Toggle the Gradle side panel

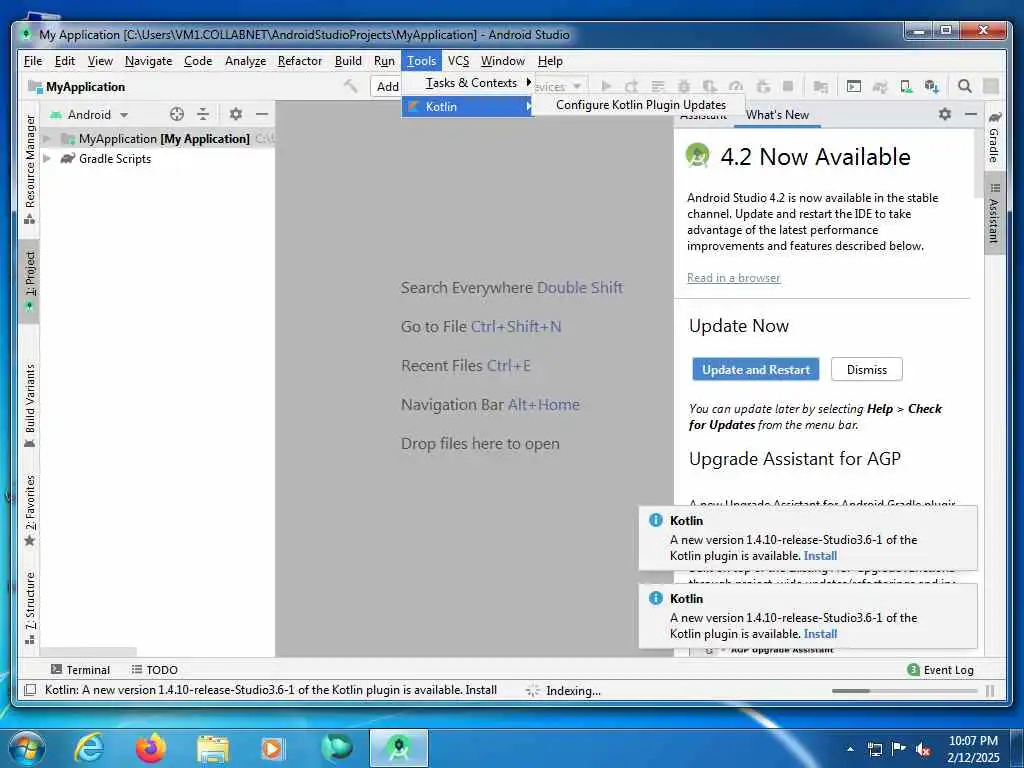pyautogui.click(x=994, y=137)
